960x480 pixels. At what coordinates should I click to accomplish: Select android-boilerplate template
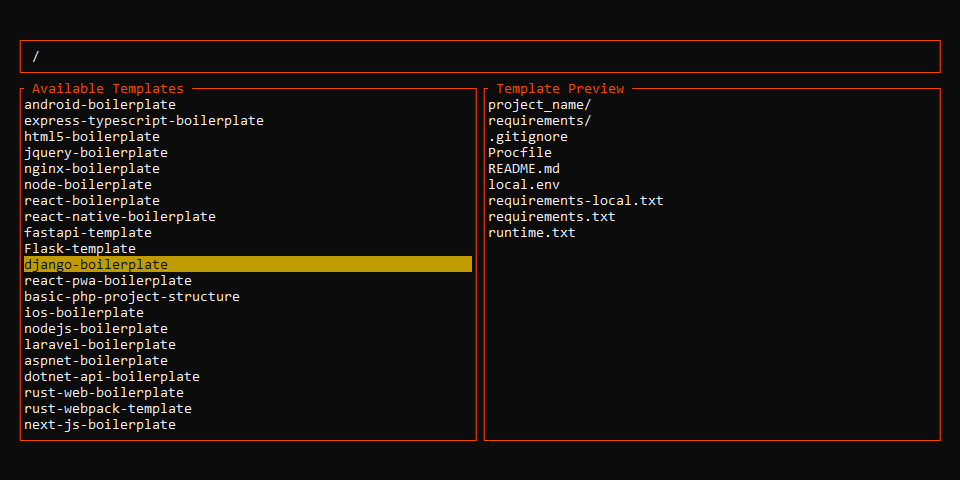pyautogui.click(x=100, y=105)
